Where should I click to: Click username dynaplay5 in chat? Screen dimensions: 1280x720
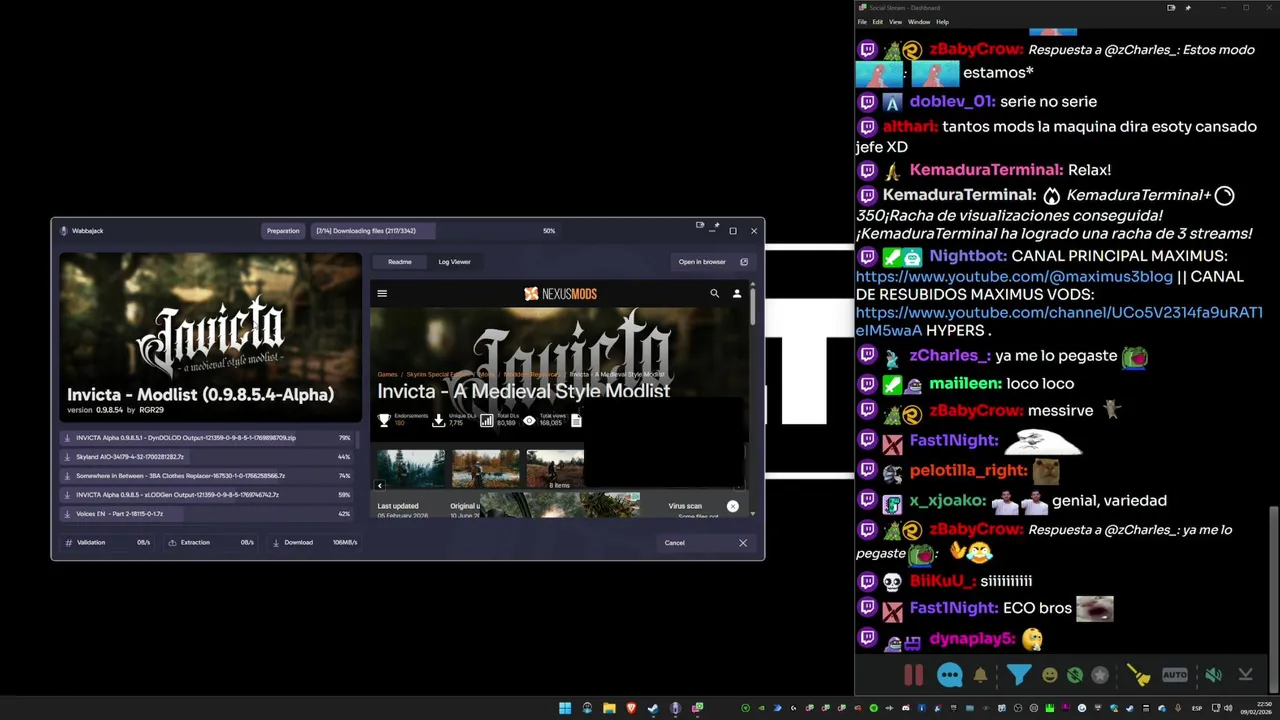click(x=972, y=638)
